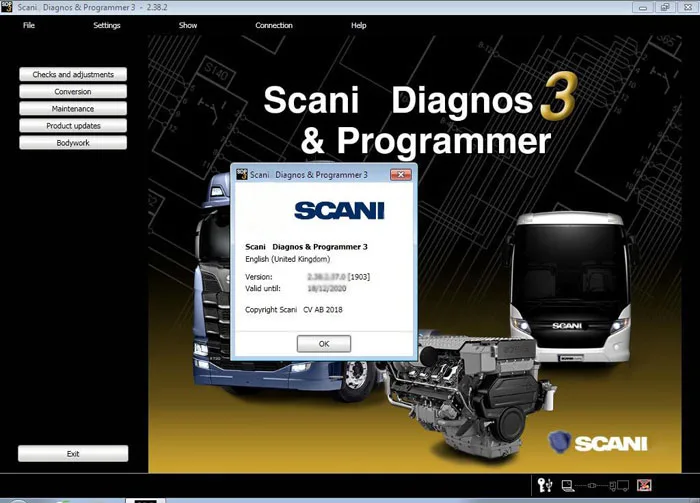Click the USB key status icon
700x503 pixels.
coord(545,485)
